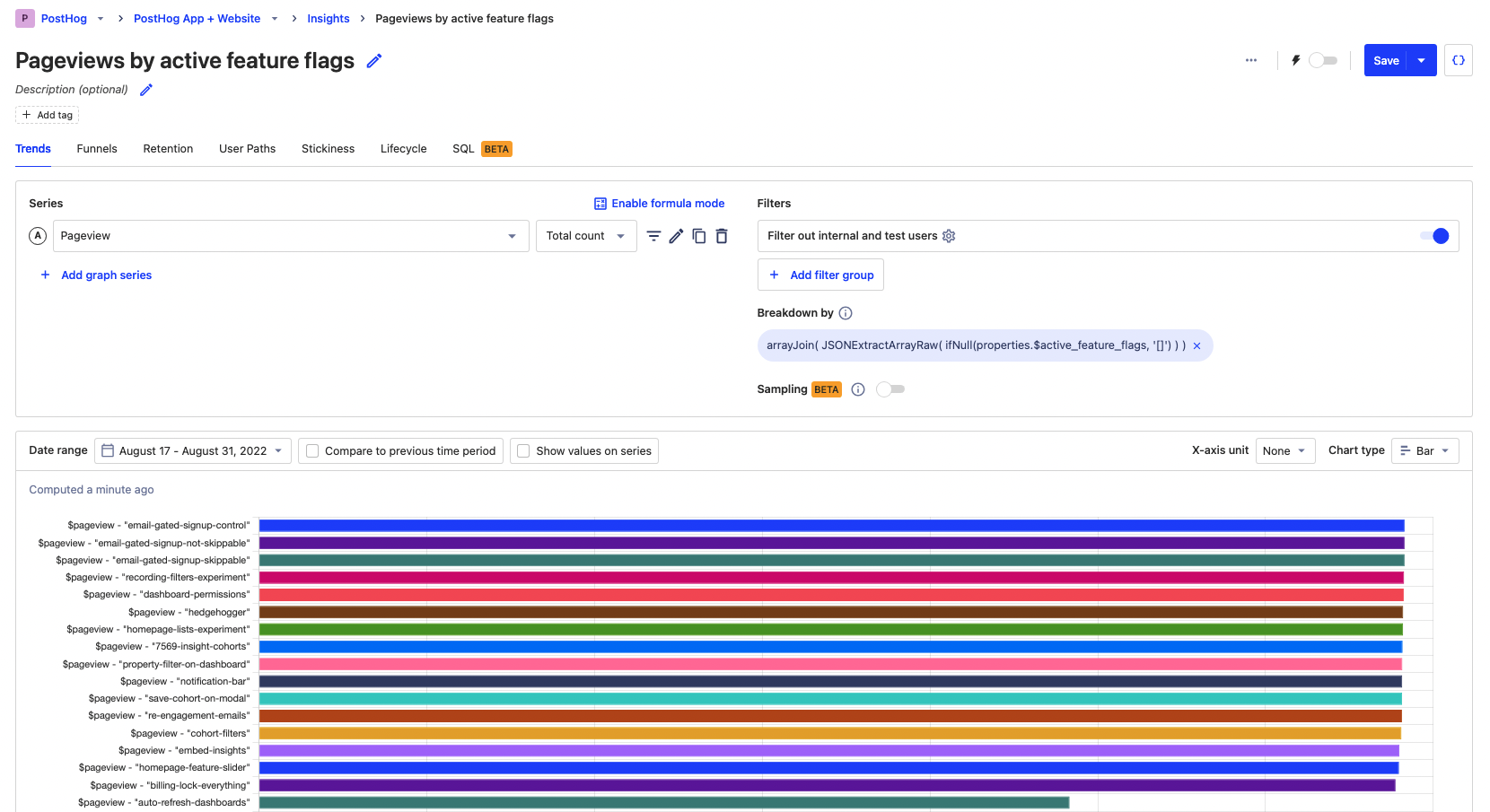The height and width of the screenshot is (812, 1490).
Task: Open the Total count aggregation dropdown
Action: pyautogui.click(x=585, y=236)
